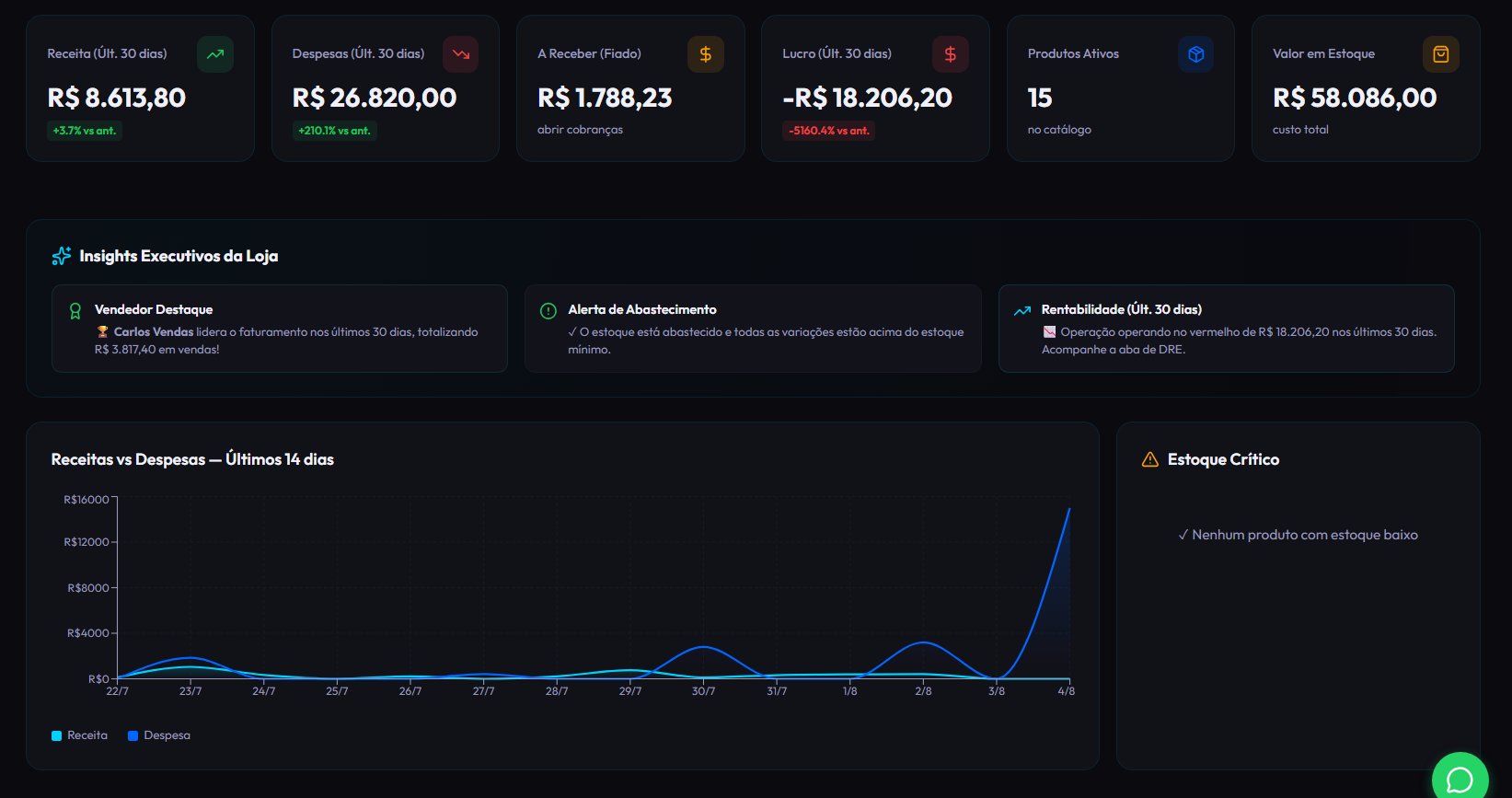This screenshot has width=1512, height=798.
Task: Click the +210.1% vs ant. badge
Action: [334, 131]
